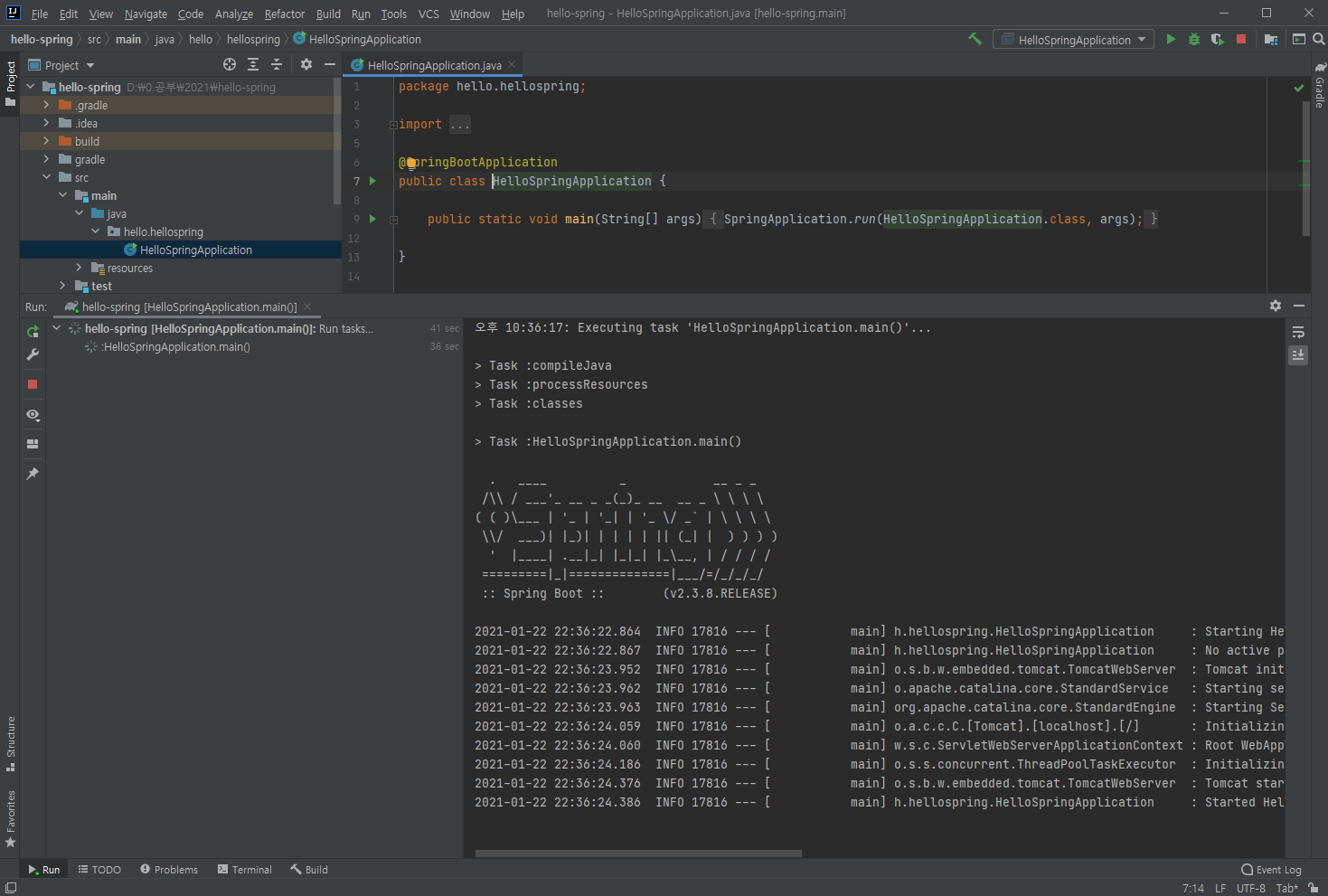Open run configuration dropdown HelloSpringApplication
This screenshot has height=896, width=1328.
point(1073,40)
